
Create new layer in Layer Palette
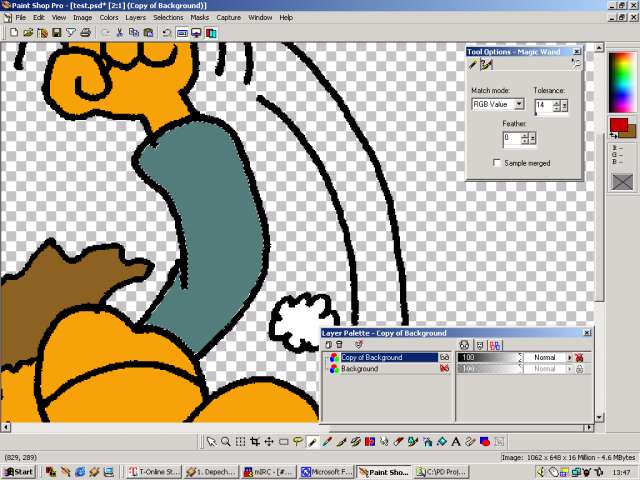(328, 345)
